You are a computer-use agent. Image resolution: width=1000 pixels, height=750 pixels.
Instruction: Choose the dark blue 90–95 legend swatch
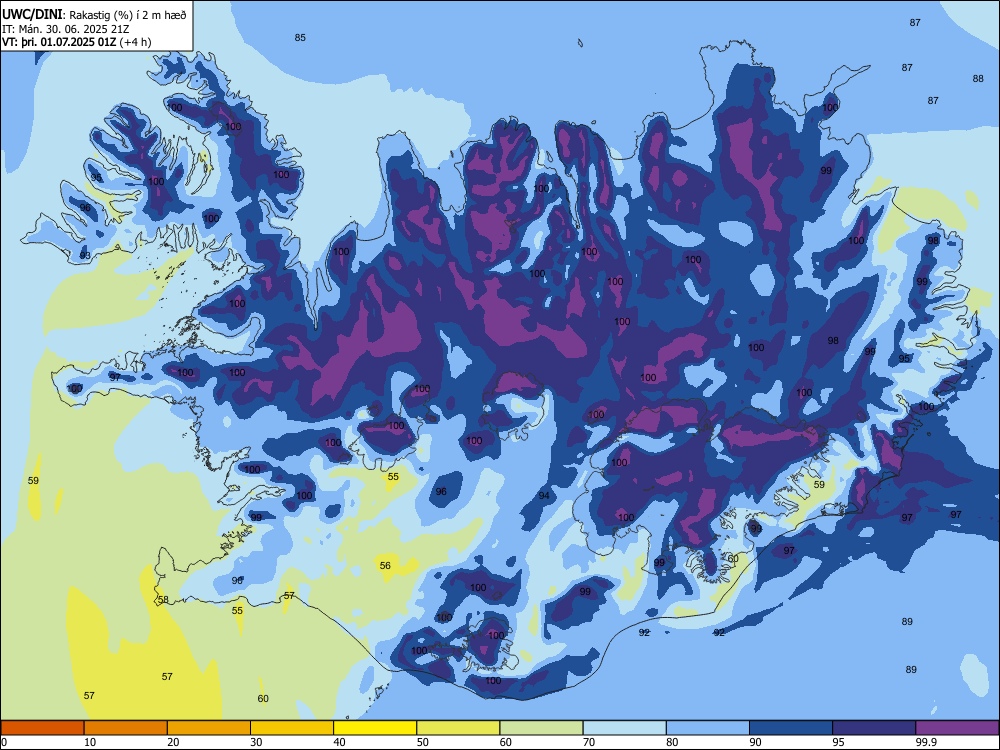(x=791, y=728)
